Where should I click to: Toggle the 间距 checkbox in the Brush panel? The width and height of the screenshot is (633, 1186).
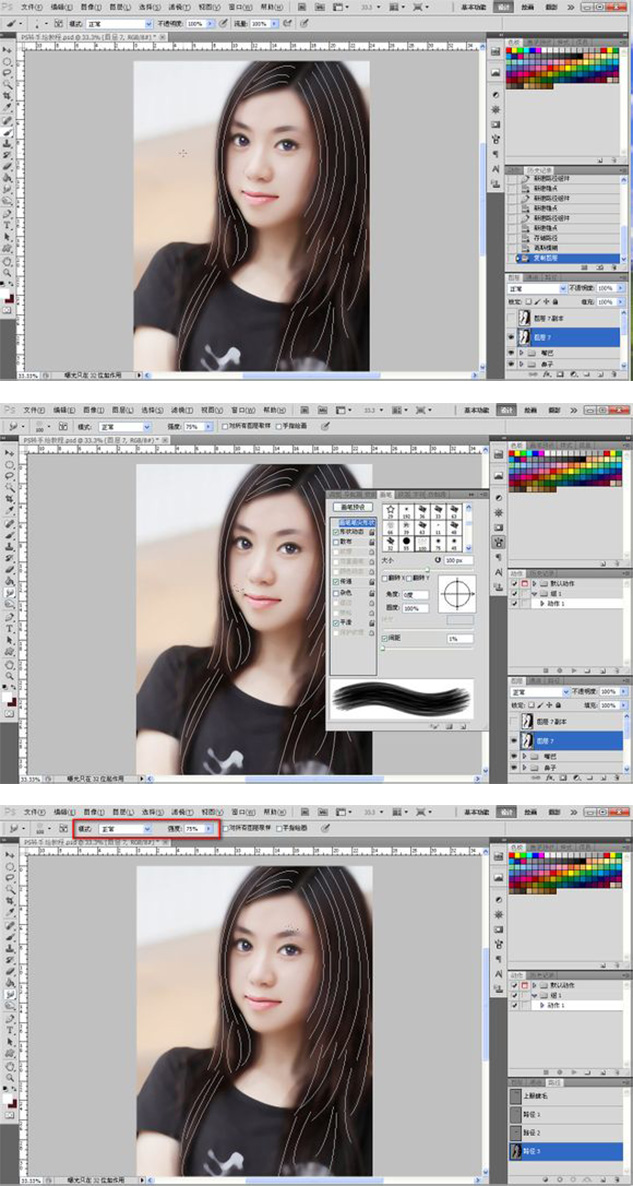[x=385, y=638]
